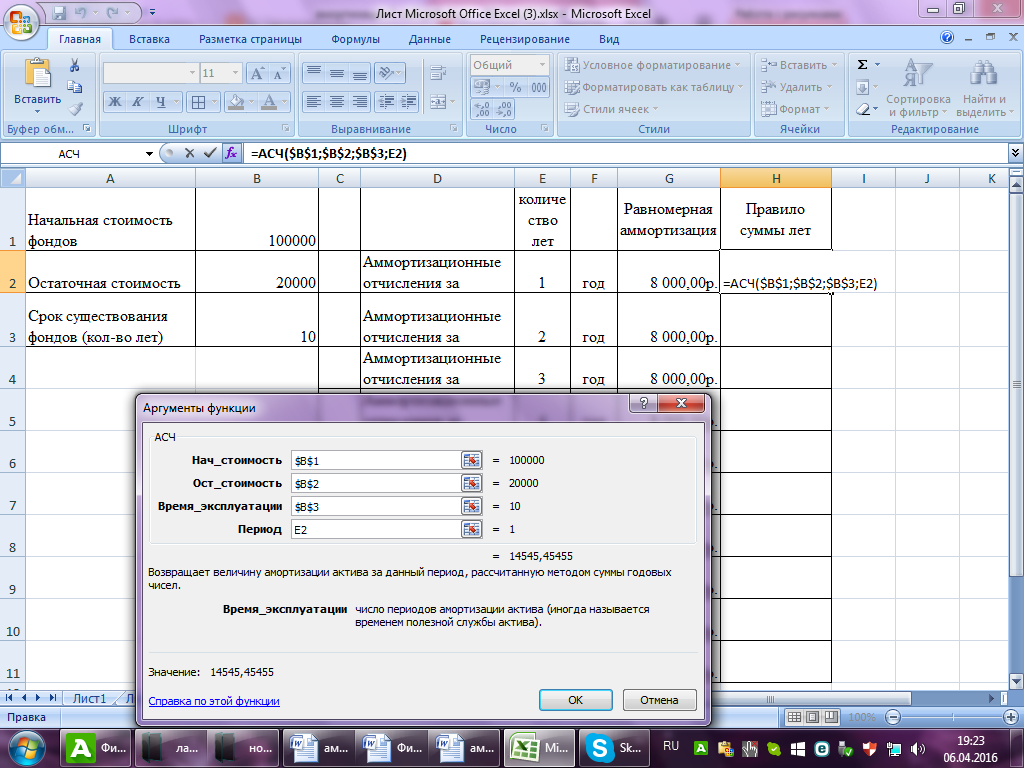Click the Paste clipboard icon
Viewport: 1024px width, 768px height.
[37, 73]
